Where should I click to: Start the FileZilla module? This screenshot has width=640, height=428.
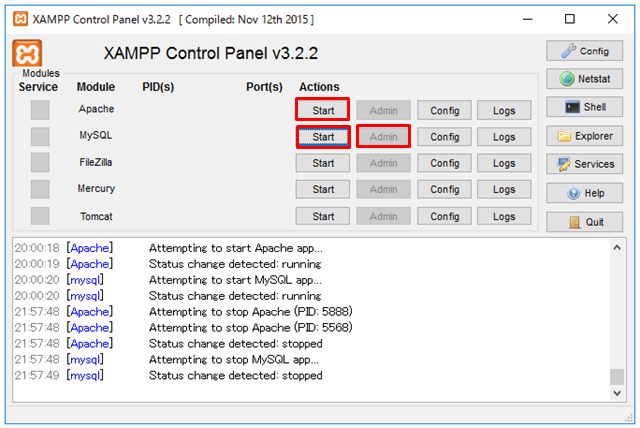point(323,163)
